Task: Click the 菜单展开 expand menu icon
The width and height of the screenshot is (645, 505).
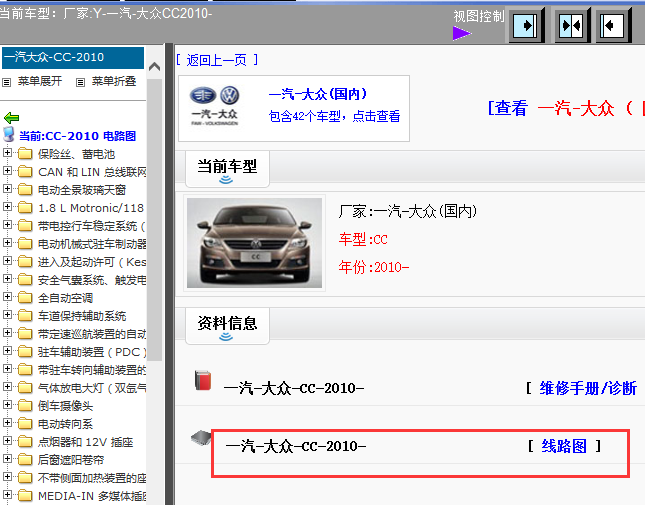Action: click(6, 82)
